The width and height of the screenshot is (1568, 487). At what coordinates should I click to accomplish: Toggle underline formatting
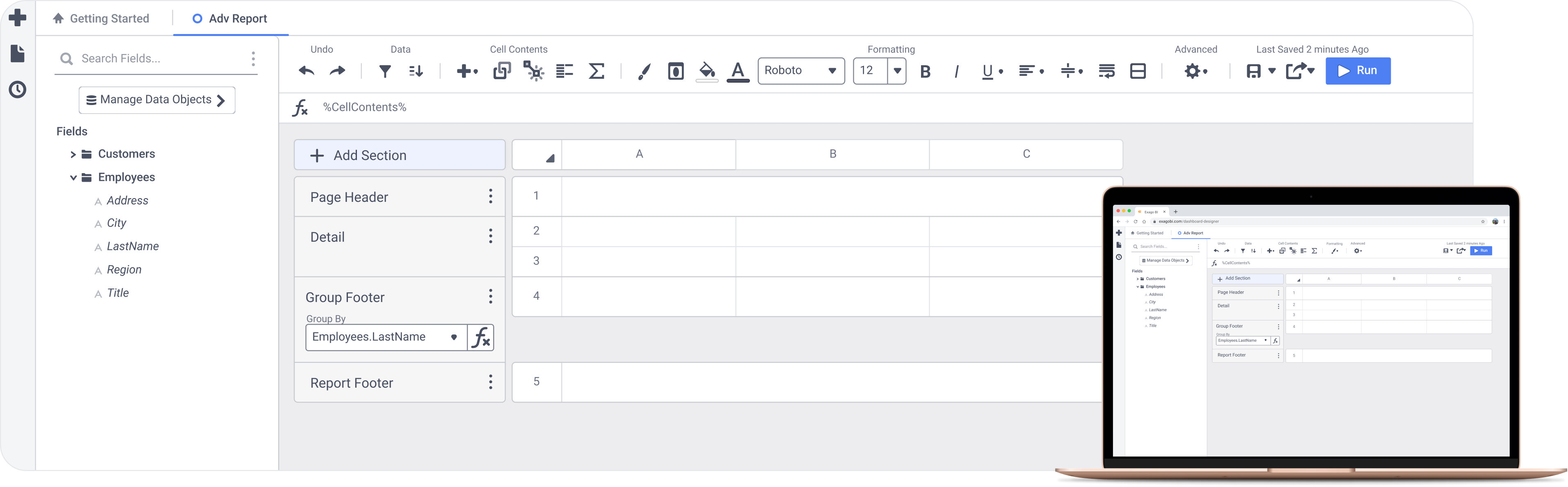[986, 71]
